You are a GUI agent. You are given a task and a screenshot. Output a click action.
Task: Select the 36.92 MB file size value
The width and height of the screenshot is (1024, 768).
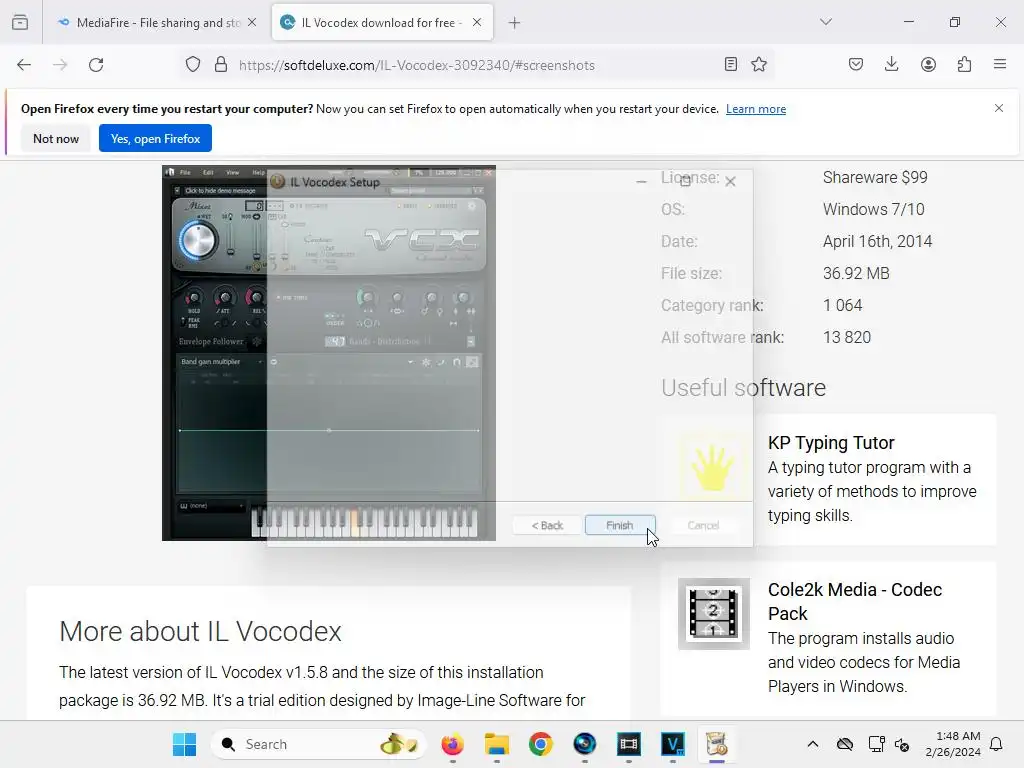(x=856, y=273)
